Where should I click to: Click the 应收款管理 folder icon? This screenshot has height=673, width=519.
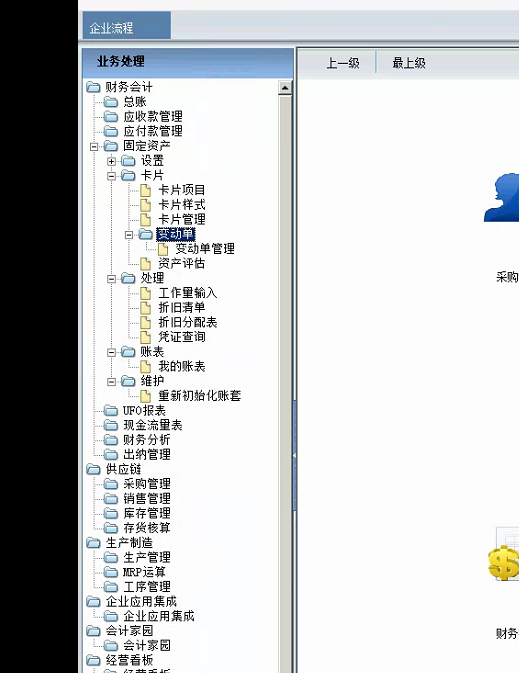[x=111, y=117]
